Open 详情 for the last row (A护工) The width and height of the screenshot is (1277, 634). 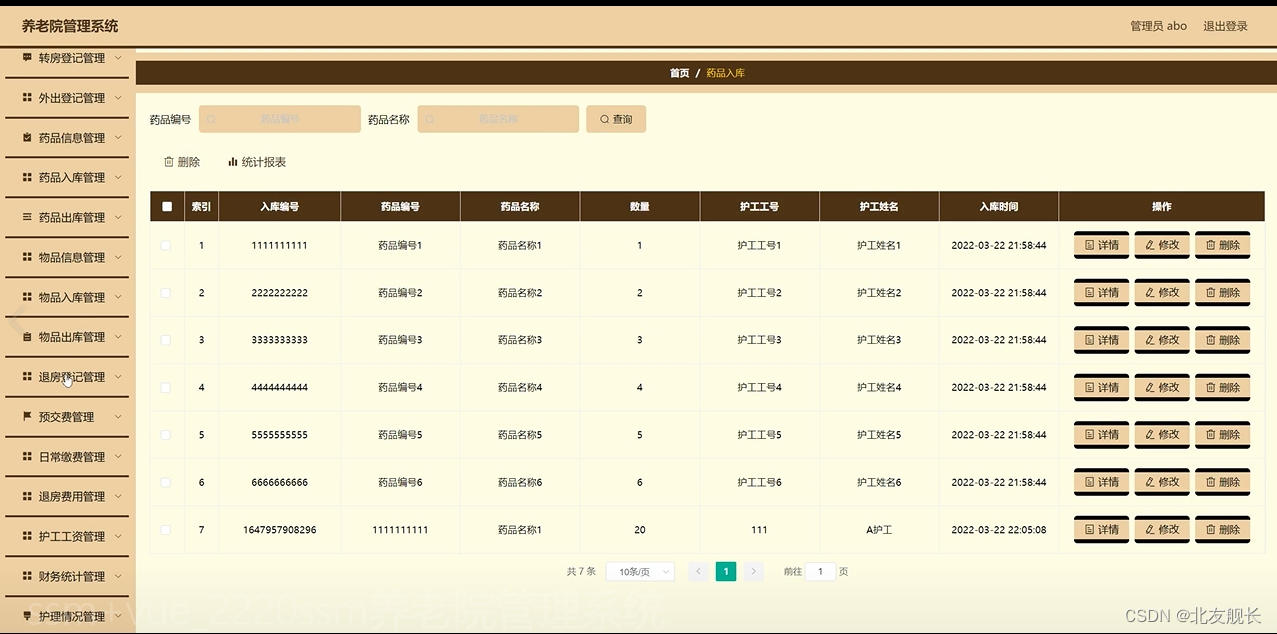click(1100, 529)
